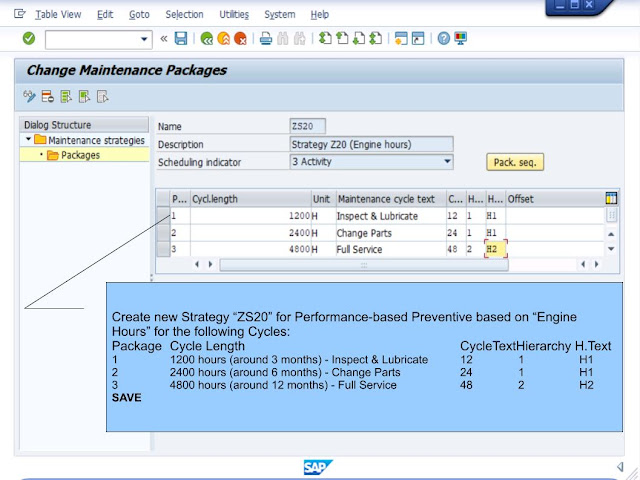Open the Table View menu

(x=58, y=15)
